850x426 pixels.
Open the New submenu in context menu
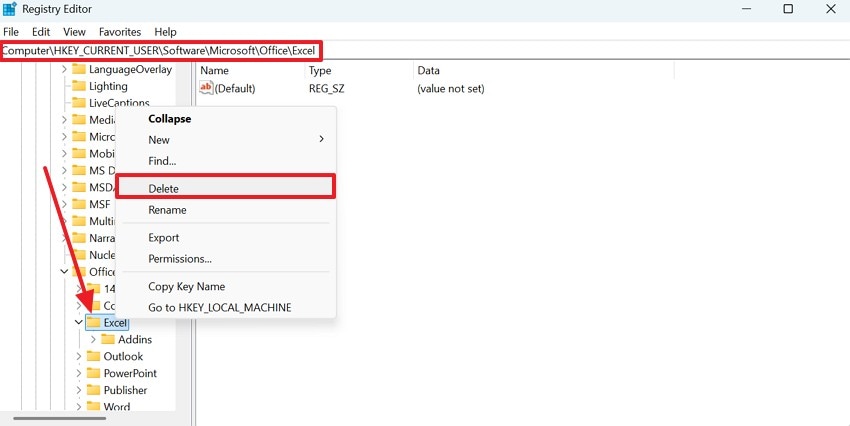226,140
